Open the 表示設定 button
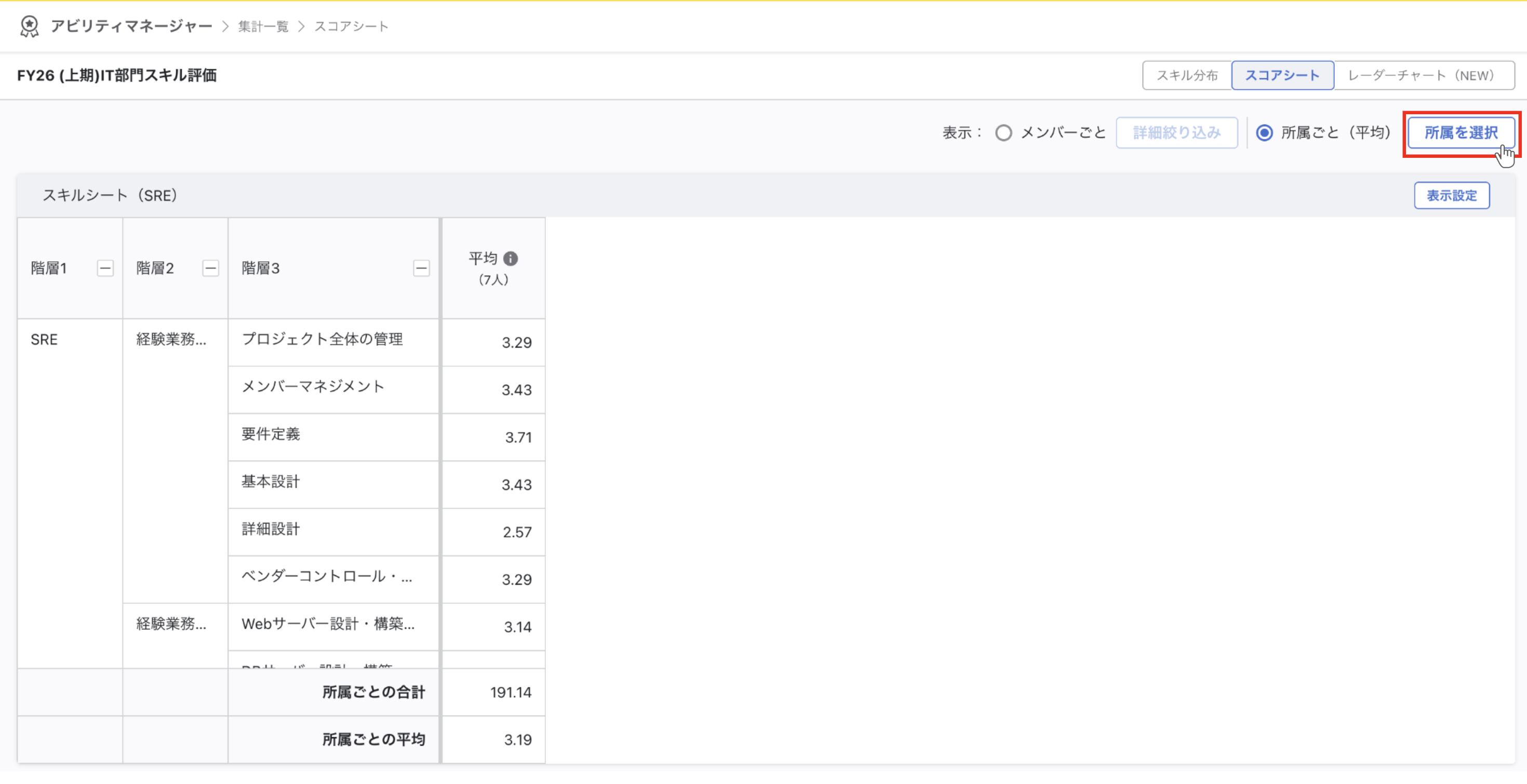The width and height of the screenshot is (1527, 784). pyautogui.click(x=1451, y=196)
